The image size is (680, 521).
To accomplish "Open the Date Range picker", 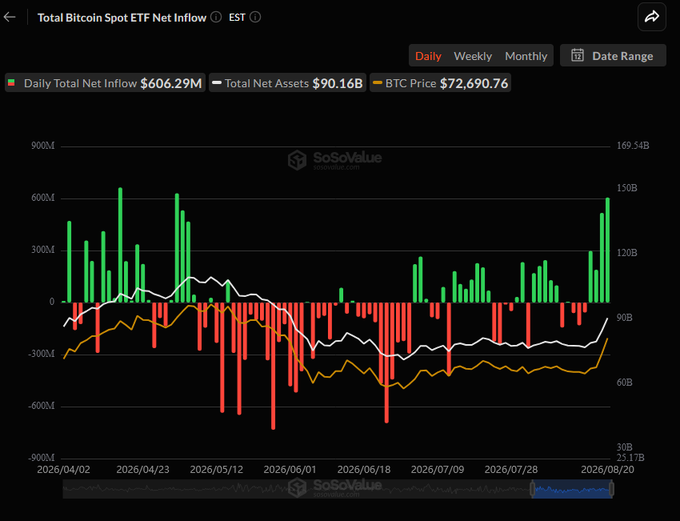I will point(613,55).
